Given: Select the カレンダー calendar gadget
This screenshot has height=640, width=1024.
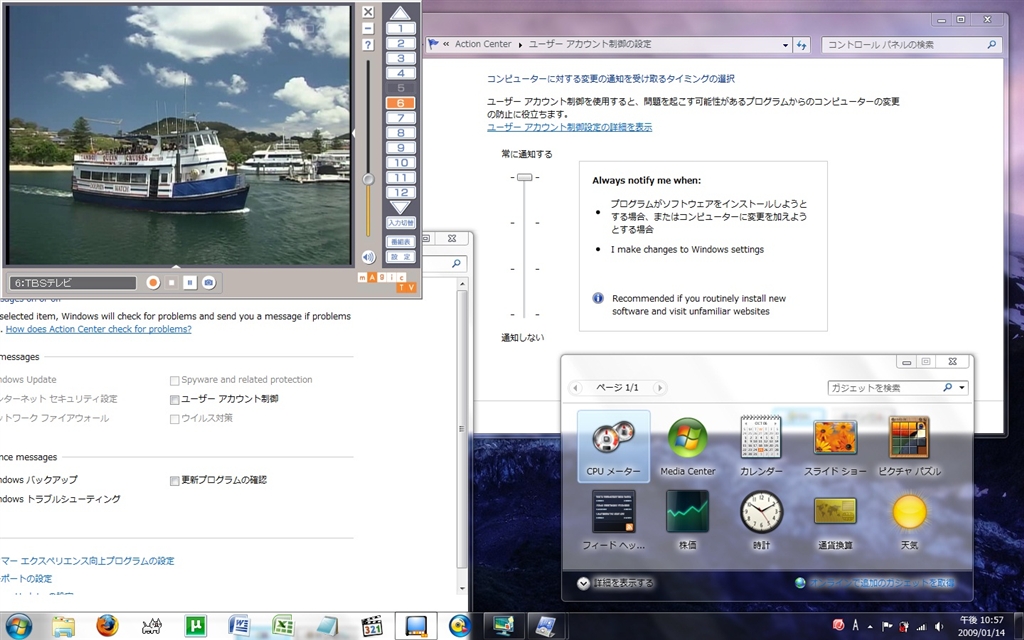Looking at the screenshot, I should point(761,446).
